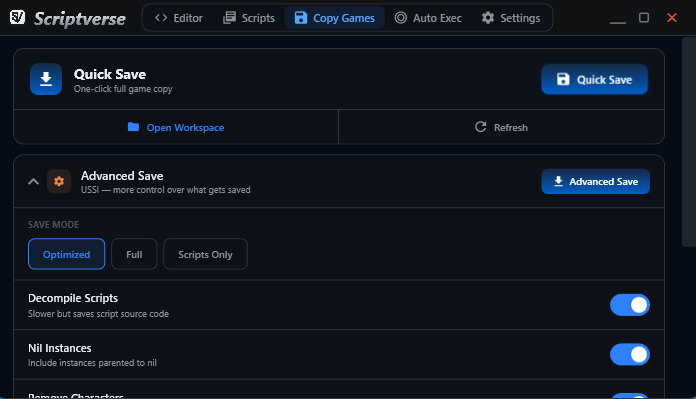Click 'Slower but saves script source code'
Screen dimensions: 696x399
[x=98, y=314]
